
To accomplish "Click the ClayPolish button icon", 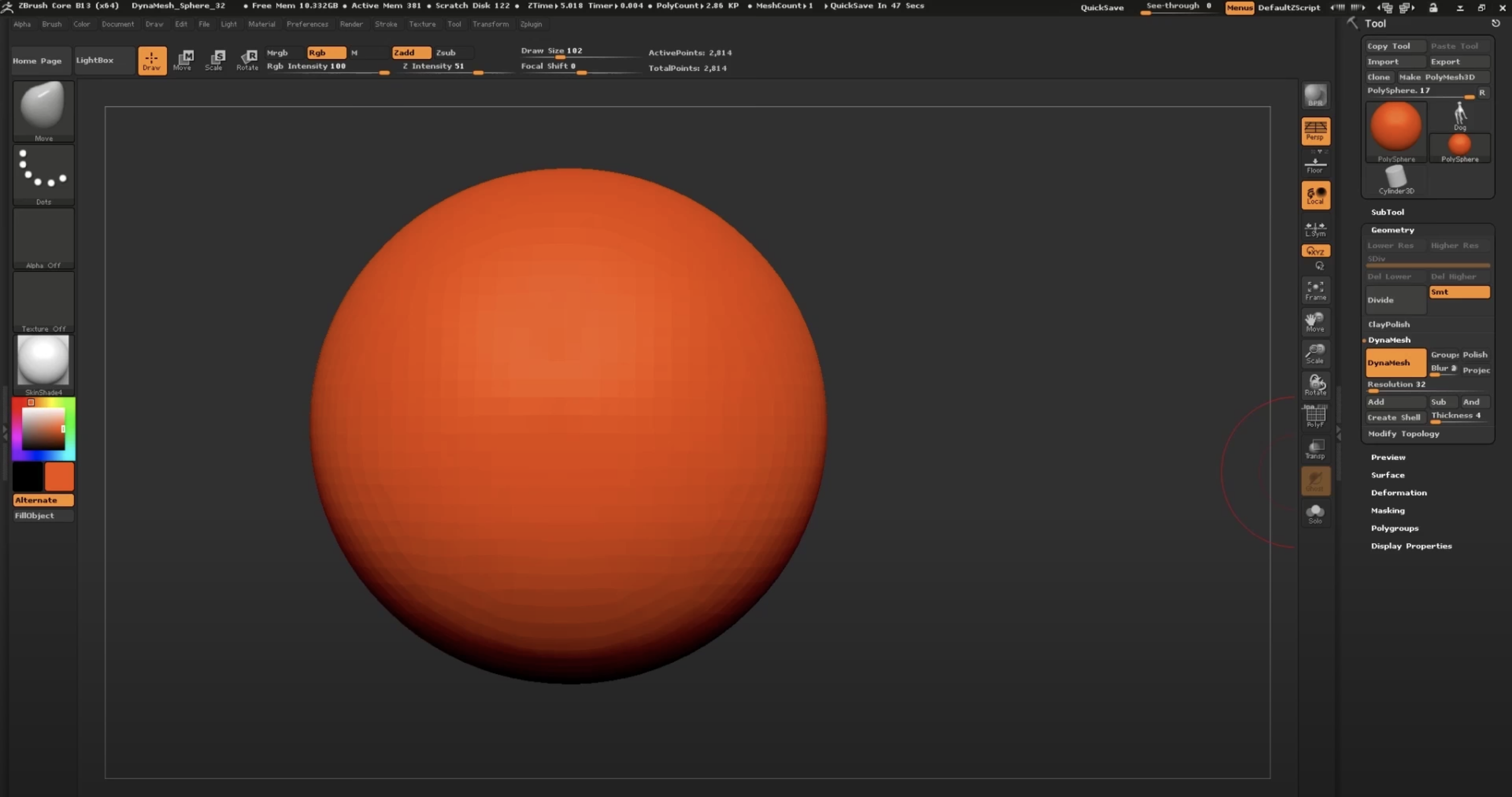I will (x=1389, y=324).
